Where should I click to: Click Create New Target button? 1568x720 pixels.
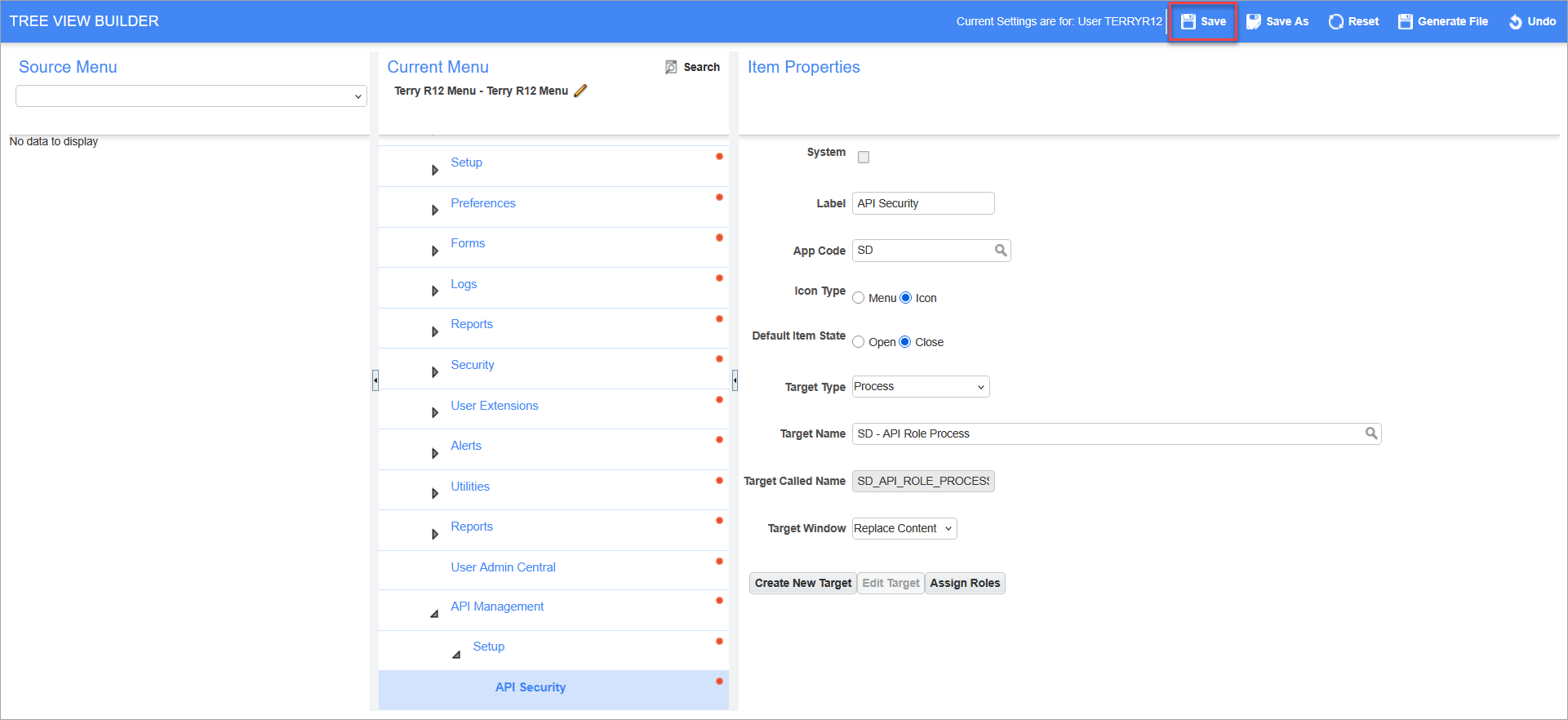803,583
